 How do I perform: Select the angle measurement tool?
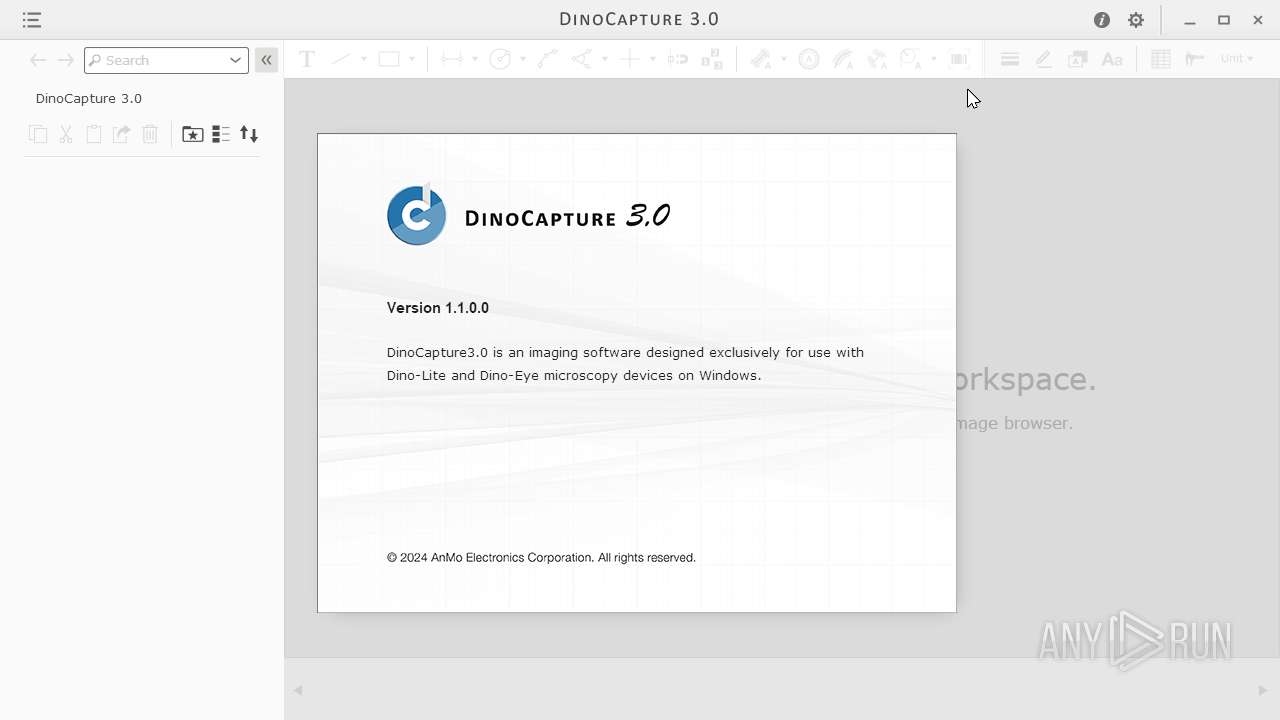tap(581, 59)
